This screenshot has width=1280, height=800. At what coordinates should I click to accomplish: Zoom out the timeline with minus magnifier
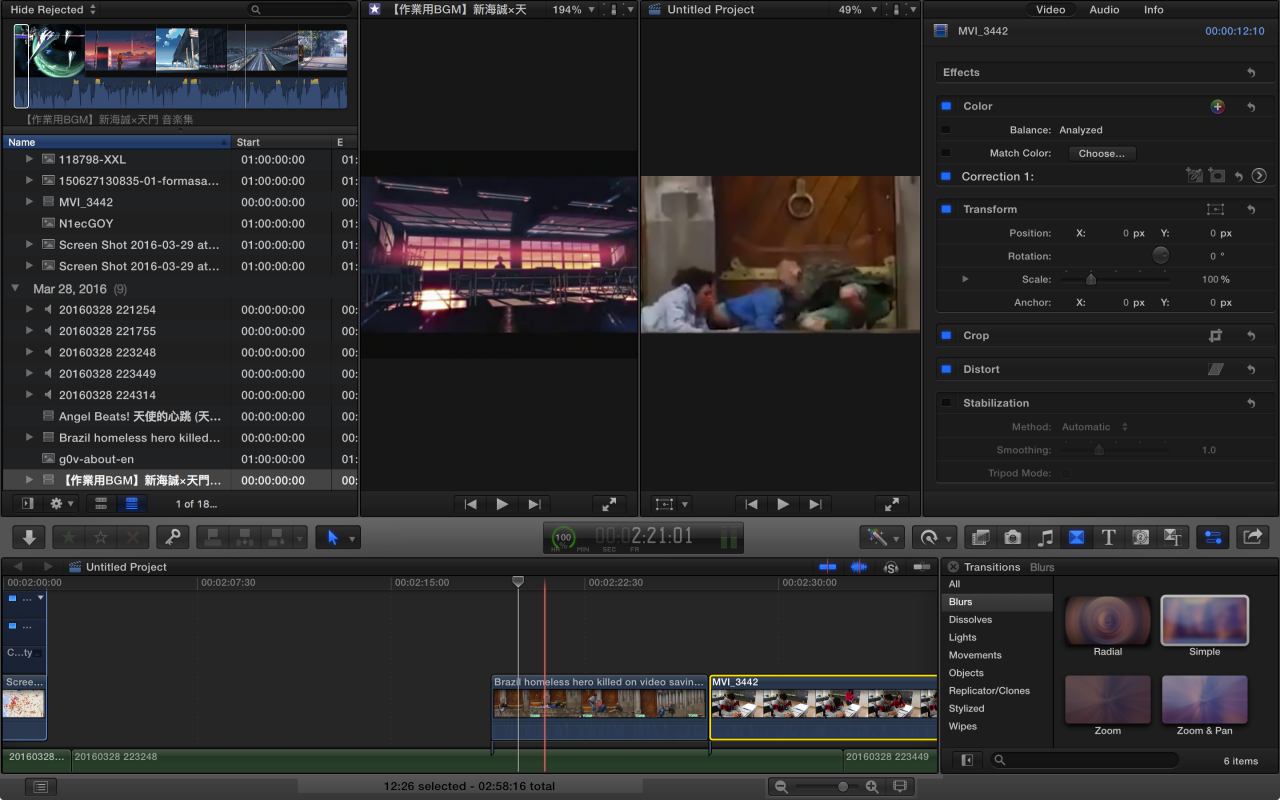point(781,787)
